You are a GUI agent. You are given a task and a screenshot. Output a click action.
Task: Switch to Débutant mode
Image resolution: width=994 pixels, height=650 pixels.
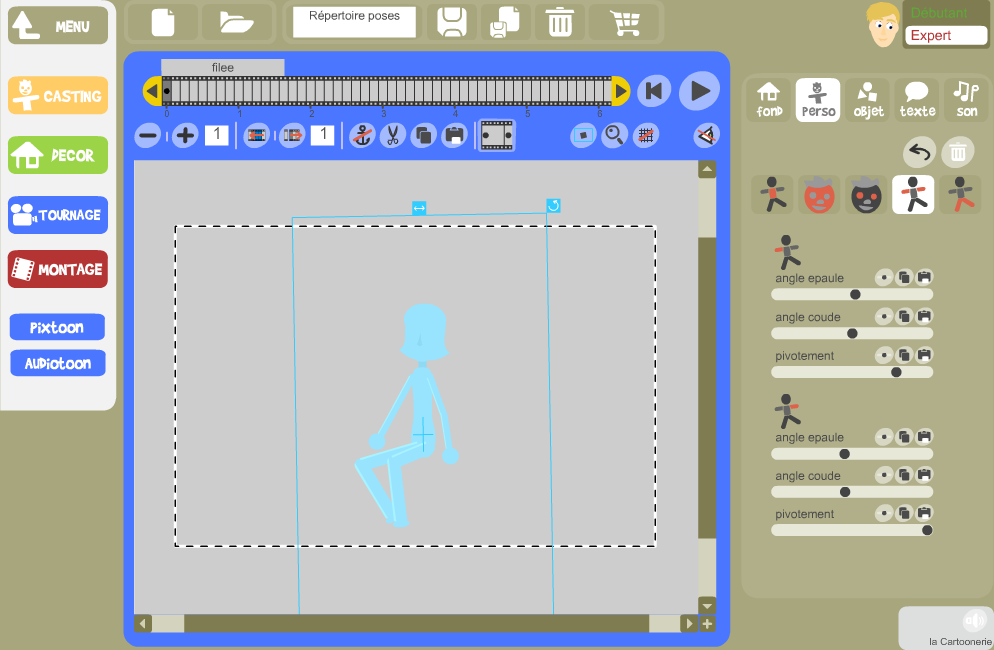point(939,13)
